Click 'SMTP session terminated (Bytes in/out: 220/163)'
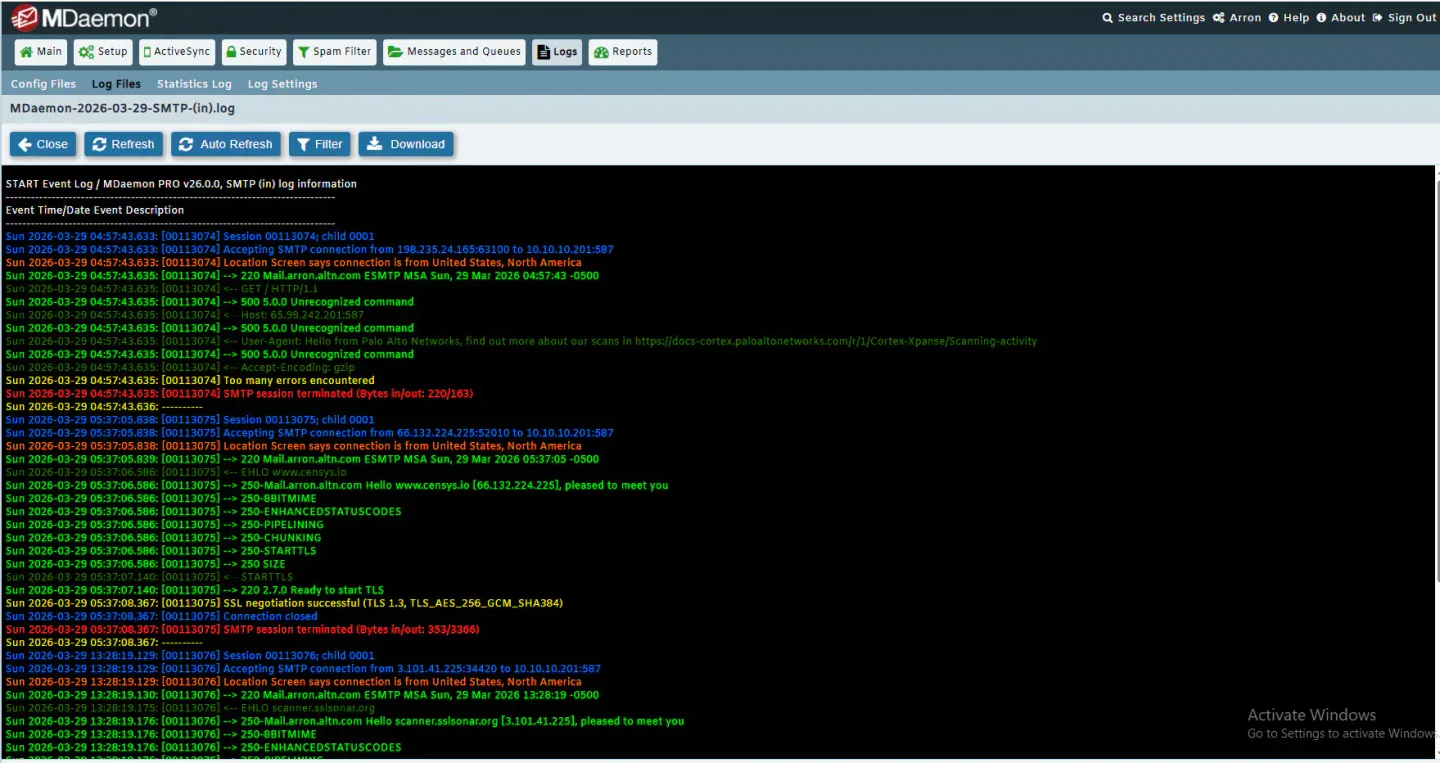The height and width of the screenshot is (763, 1440). (x=239, y=394)
